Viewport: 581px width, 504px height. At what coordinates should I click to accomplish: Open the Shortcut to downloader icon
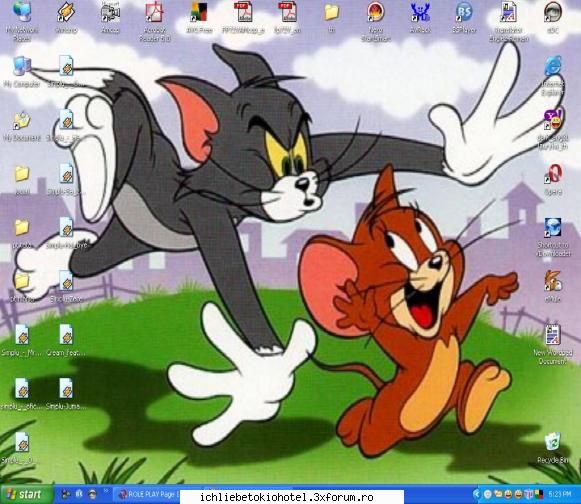pos(553,228)
